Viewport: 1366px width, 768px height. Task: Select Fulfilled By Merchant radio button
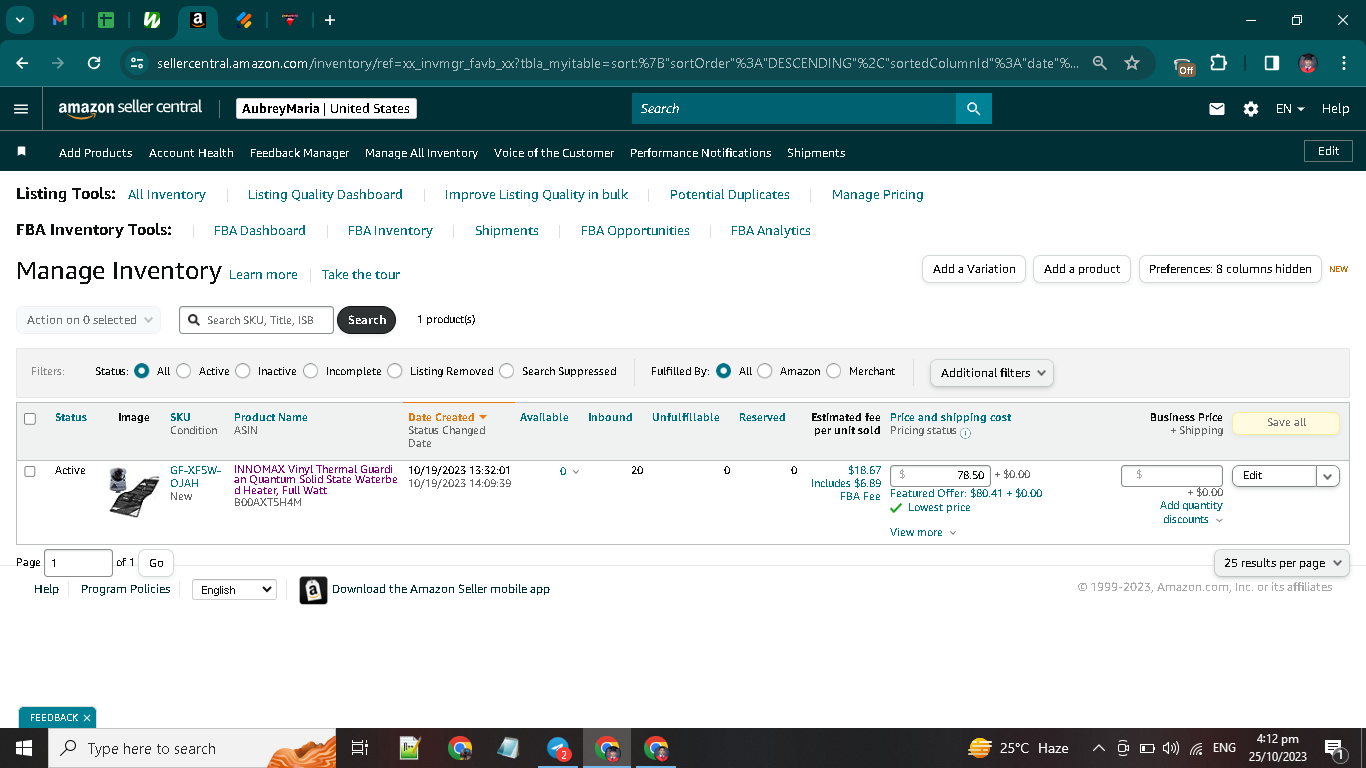[x=834, y=371]
